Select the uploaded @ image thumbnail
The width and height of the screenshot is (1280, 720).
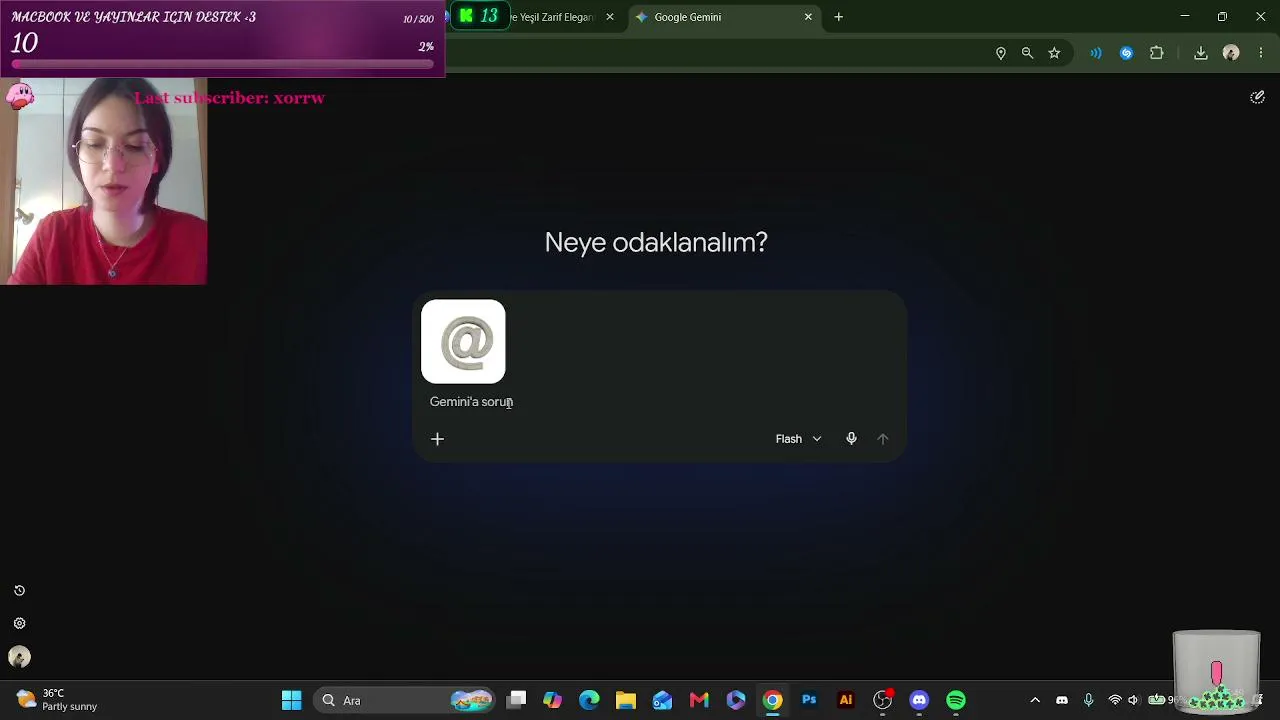click(463, 342)
